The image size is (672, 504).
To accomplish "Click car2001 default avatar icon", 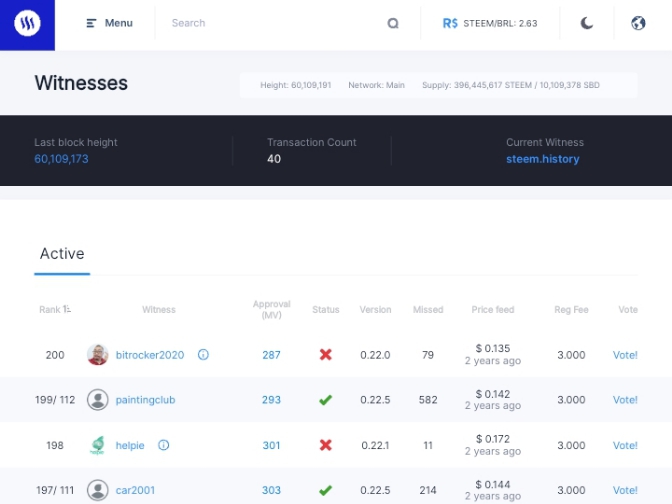I will tap(98, 490).
